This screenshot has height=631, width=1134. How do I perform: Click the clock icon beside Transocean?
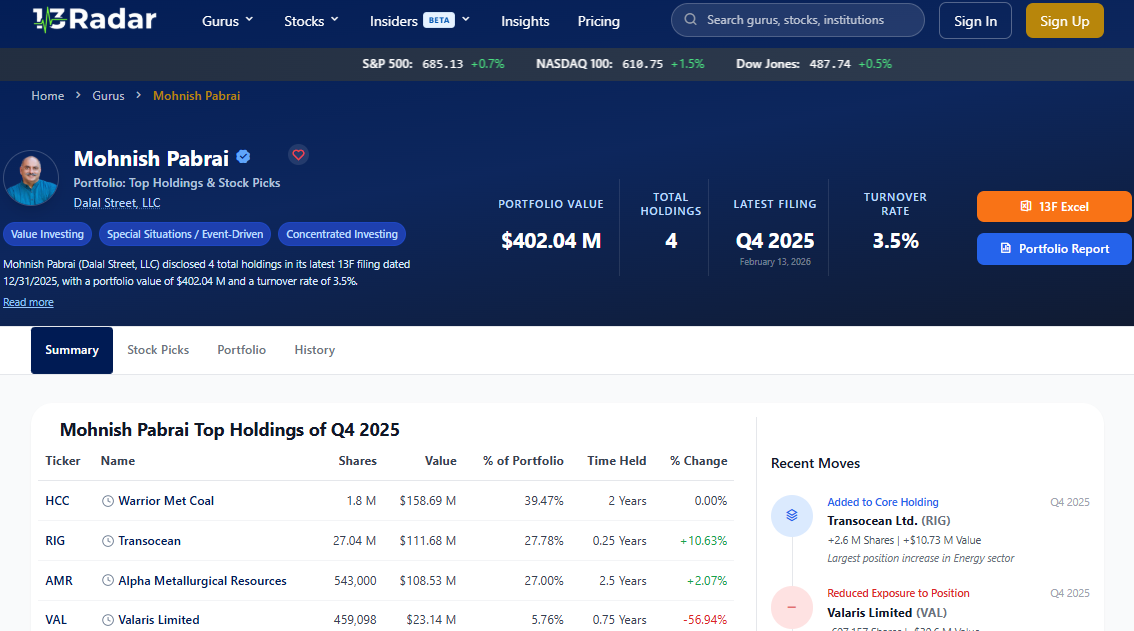coord(108,541)
